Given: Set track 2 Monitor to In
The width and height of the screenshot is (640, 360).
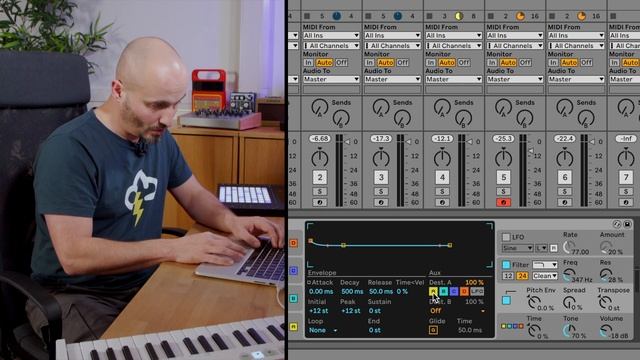Looking at the screenshot, I should pyautogui.click(x=308, y=62).
